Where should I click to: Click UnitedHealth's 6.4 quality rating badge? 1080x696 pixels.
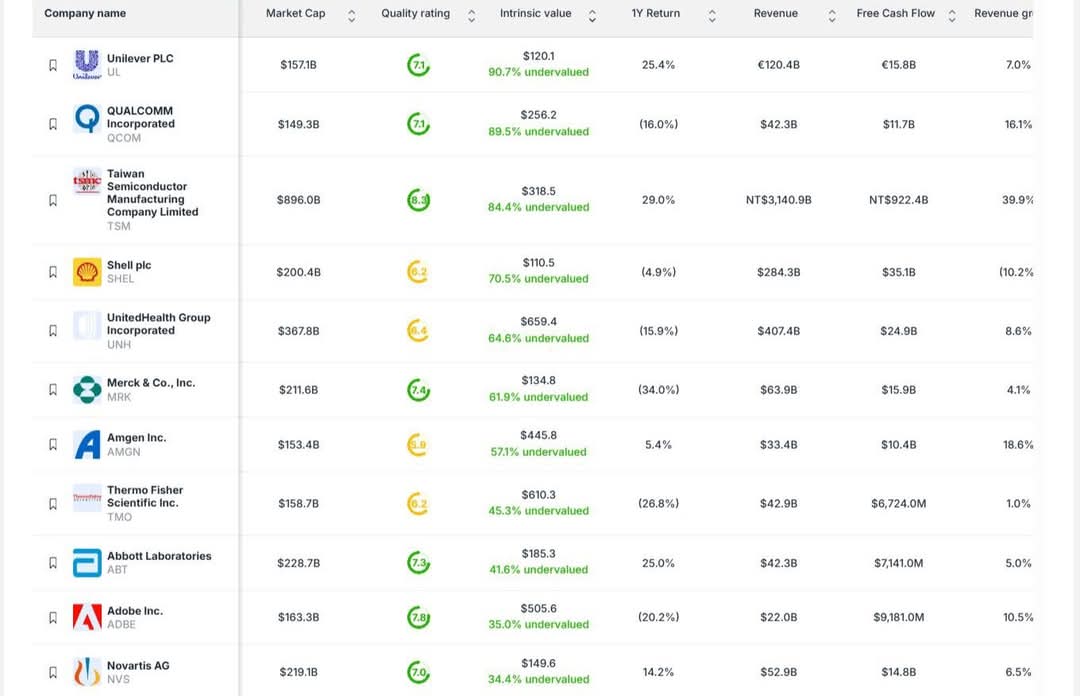pos(418,331)
